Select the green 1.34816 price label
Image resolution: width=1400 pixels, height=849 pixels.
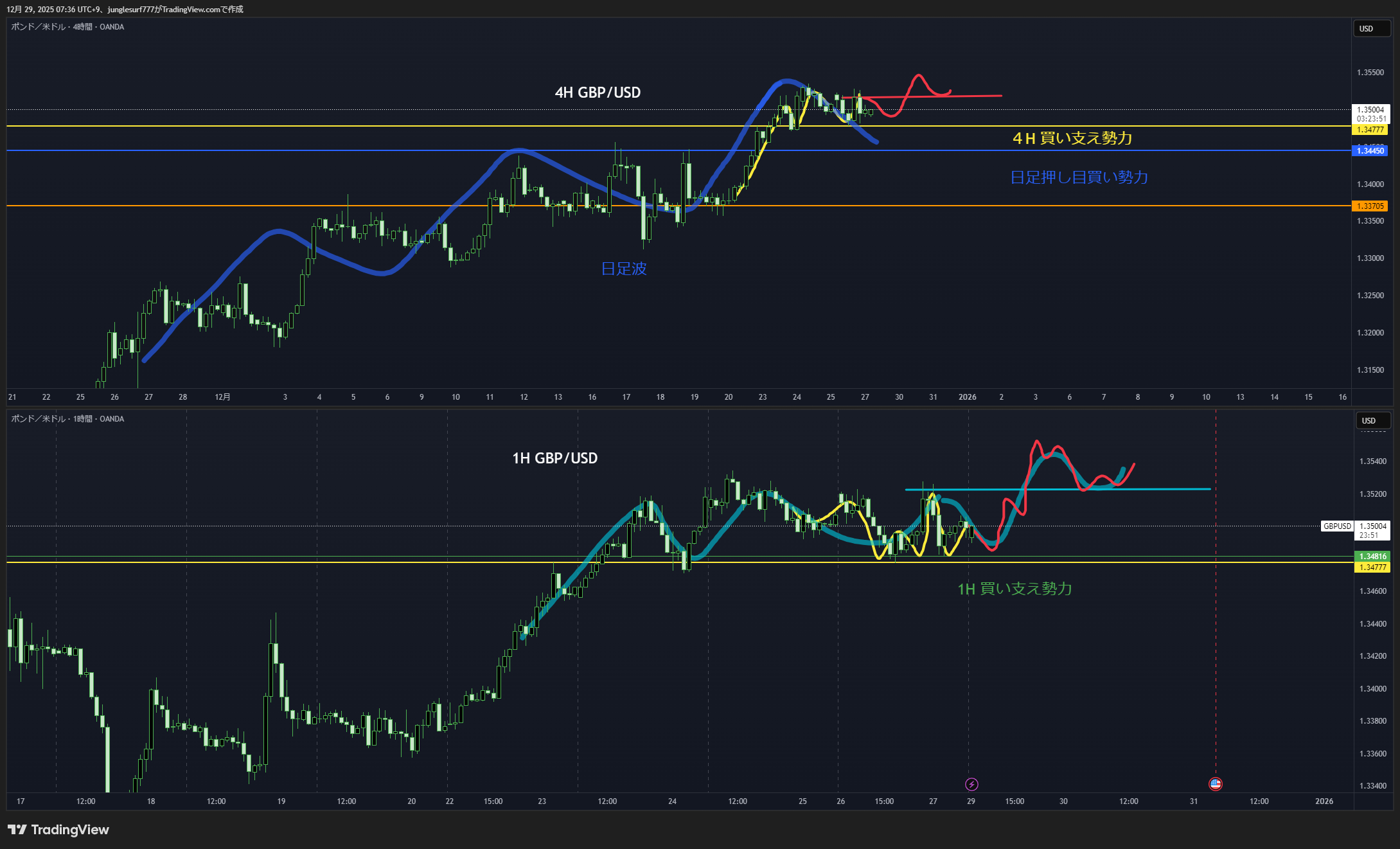[x=1372, y=557]
